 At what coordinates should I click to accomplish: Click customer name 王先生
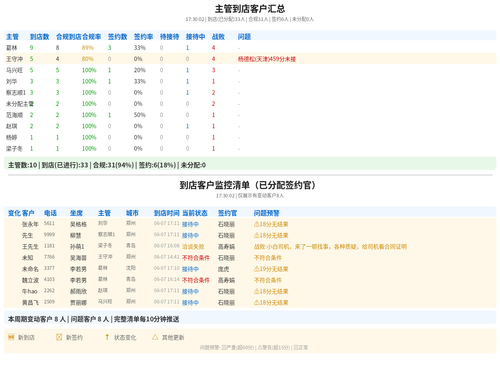point(30,247)
